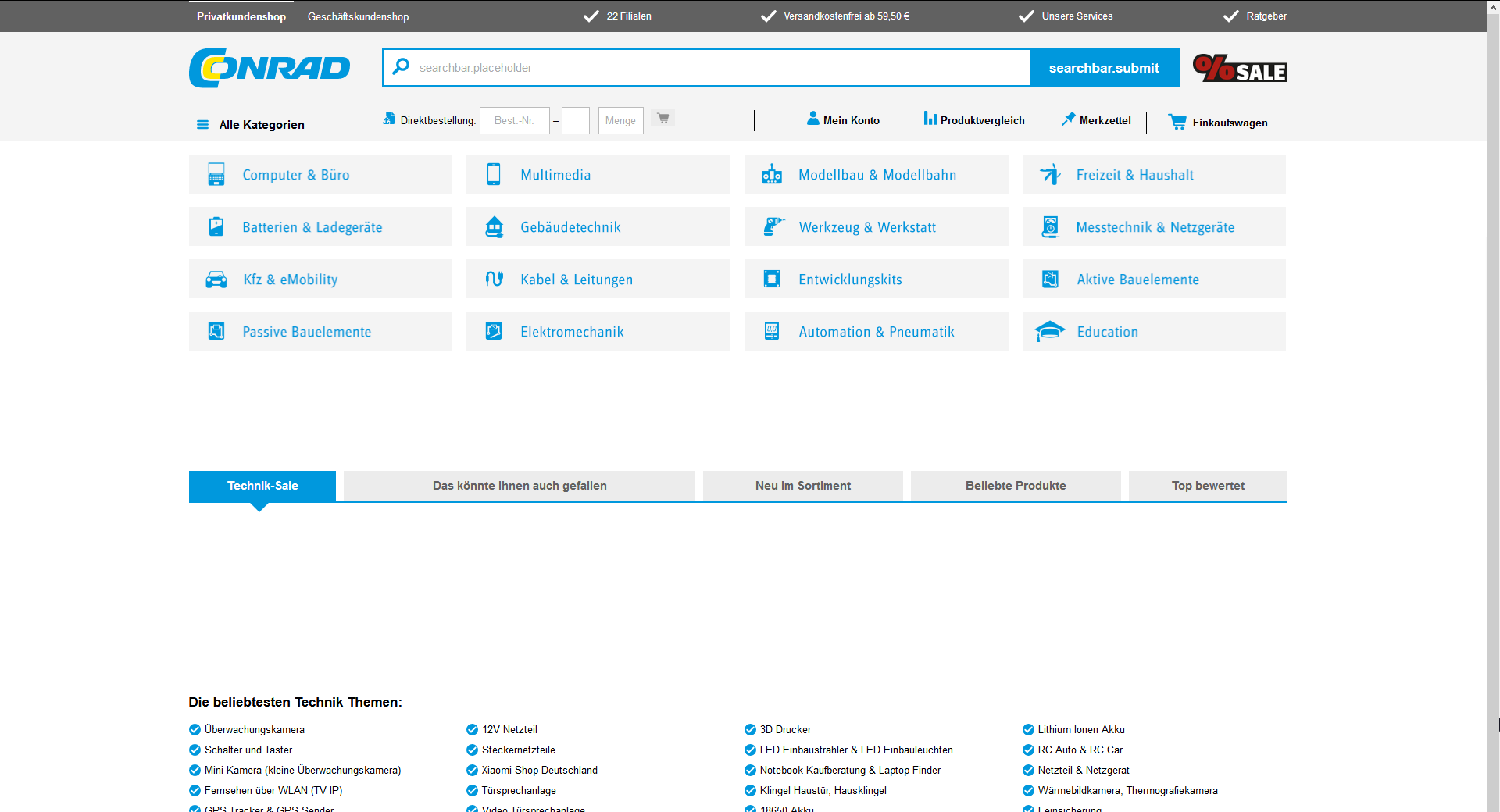Open the Xiaomi Shop Deutschland link

tap(540, 771)
